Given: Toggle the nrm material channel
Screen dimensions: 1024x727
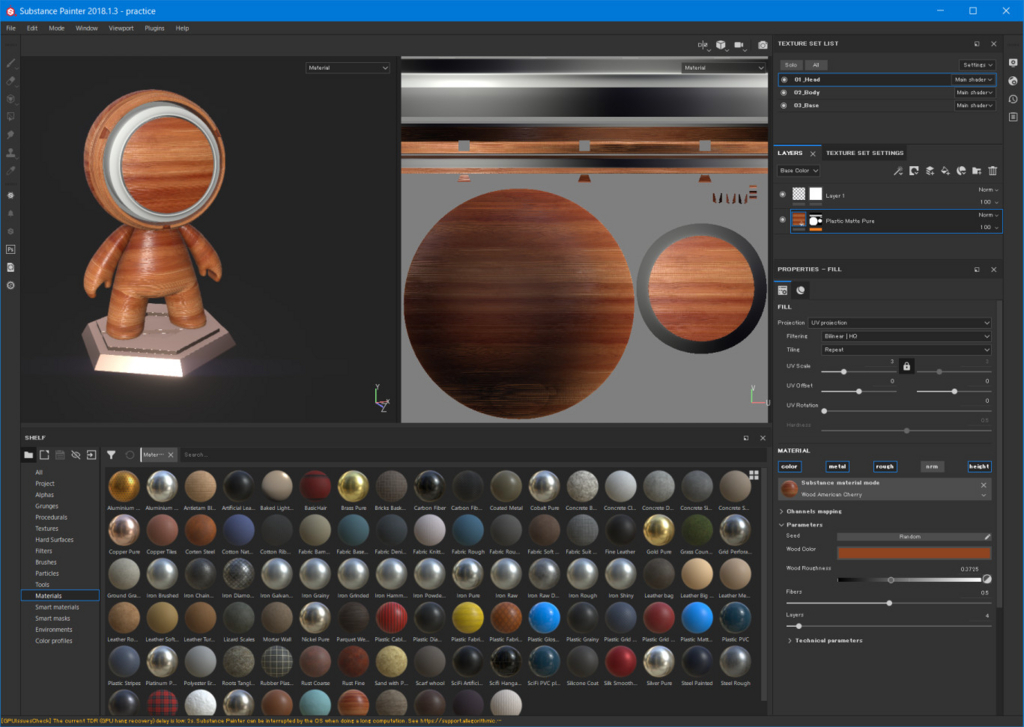Looking at the screenshot, I should click(x=932, y=466).
